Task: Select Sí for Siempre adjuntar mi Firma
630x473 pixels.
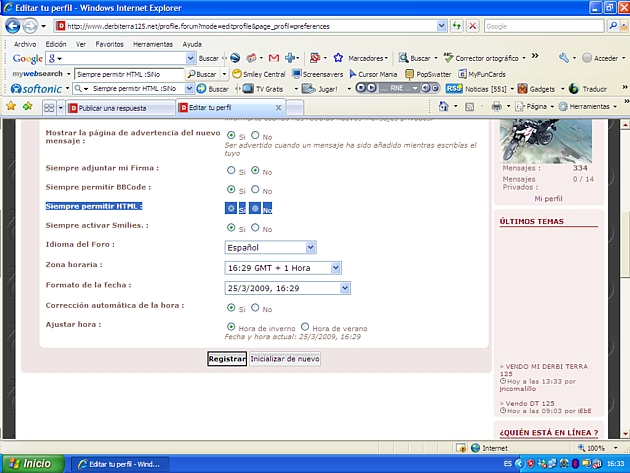Action: pyautogui.click(x=231, y=170)
